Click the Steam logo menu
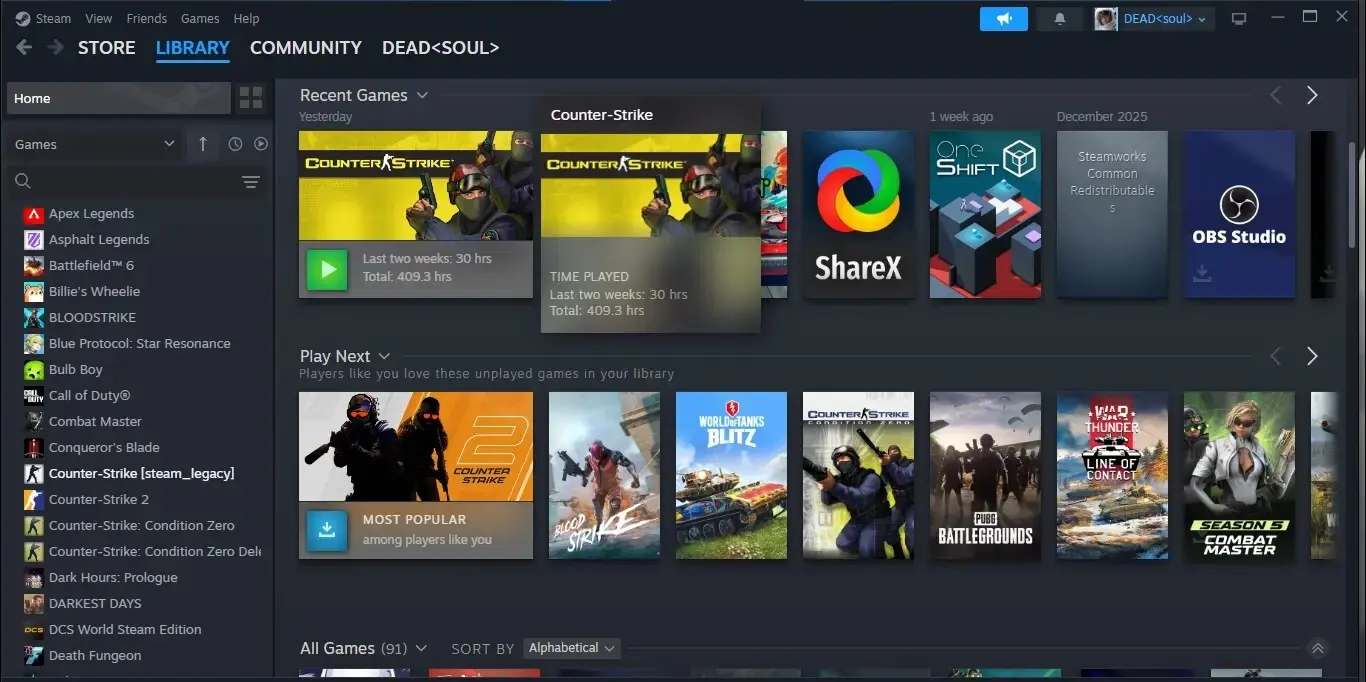 pos(43,18)
